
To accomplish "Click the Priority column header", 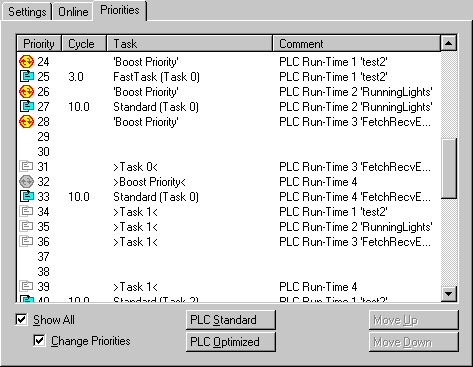I will coord(39,44).
